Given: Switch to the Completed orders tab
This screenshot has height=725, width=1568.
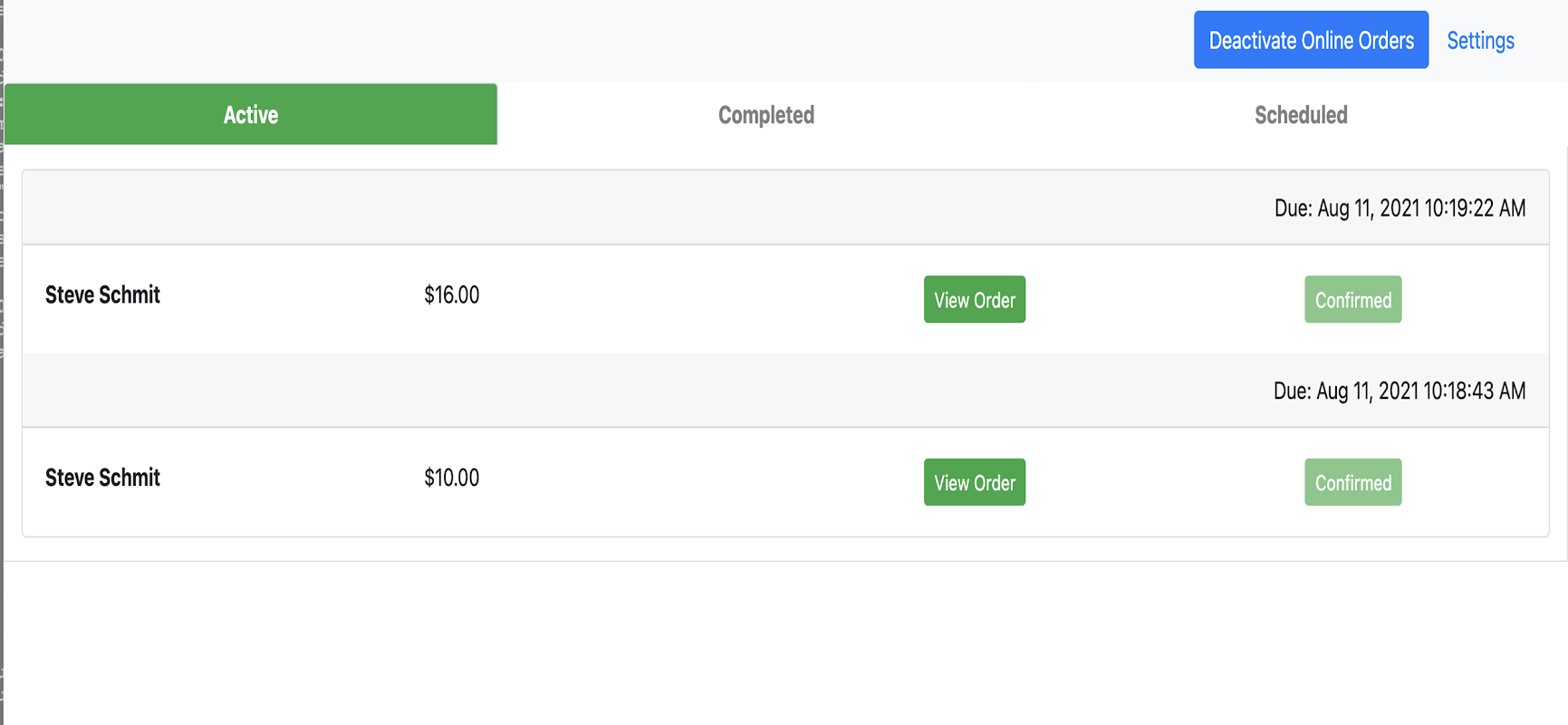Looking at the screenshot, I should 766,115.
